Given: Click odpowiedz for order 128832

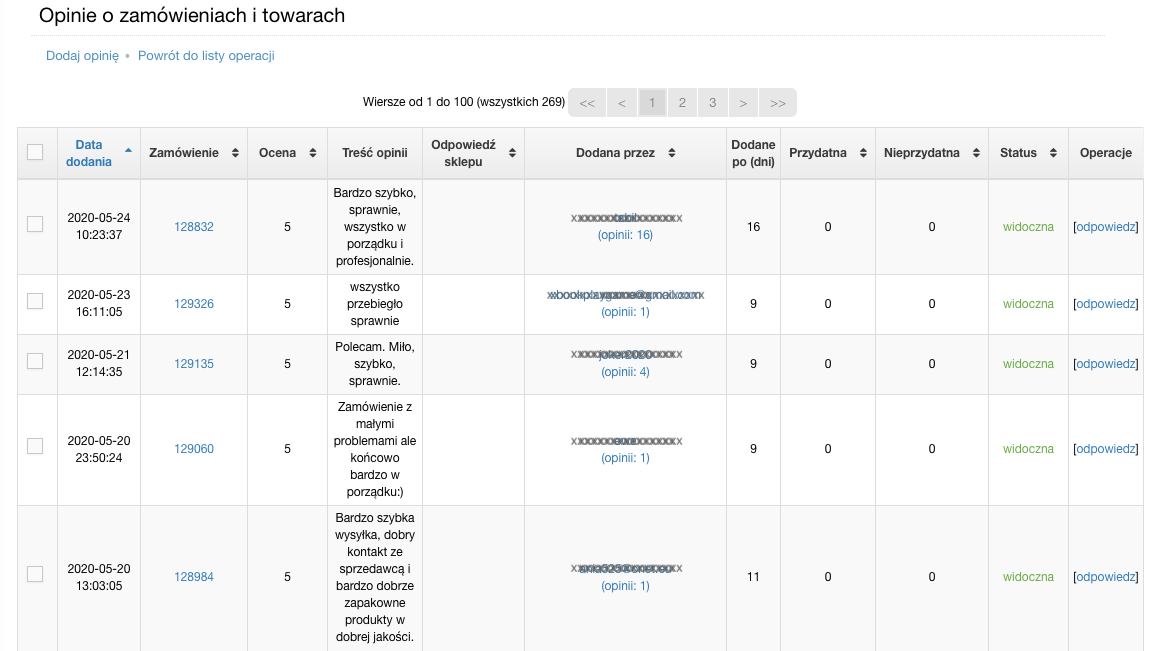Looking at the screenshot, I should [1106, 227].
